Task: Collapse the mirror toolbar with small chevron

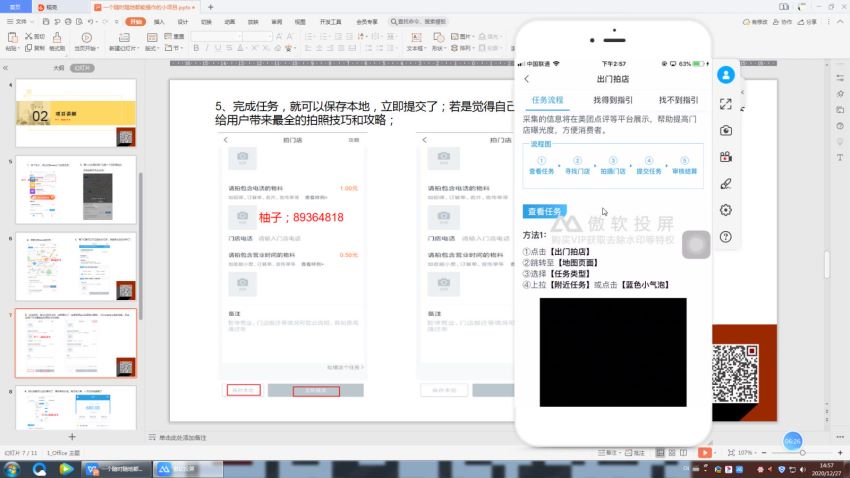Action: [x=742, y=92]
